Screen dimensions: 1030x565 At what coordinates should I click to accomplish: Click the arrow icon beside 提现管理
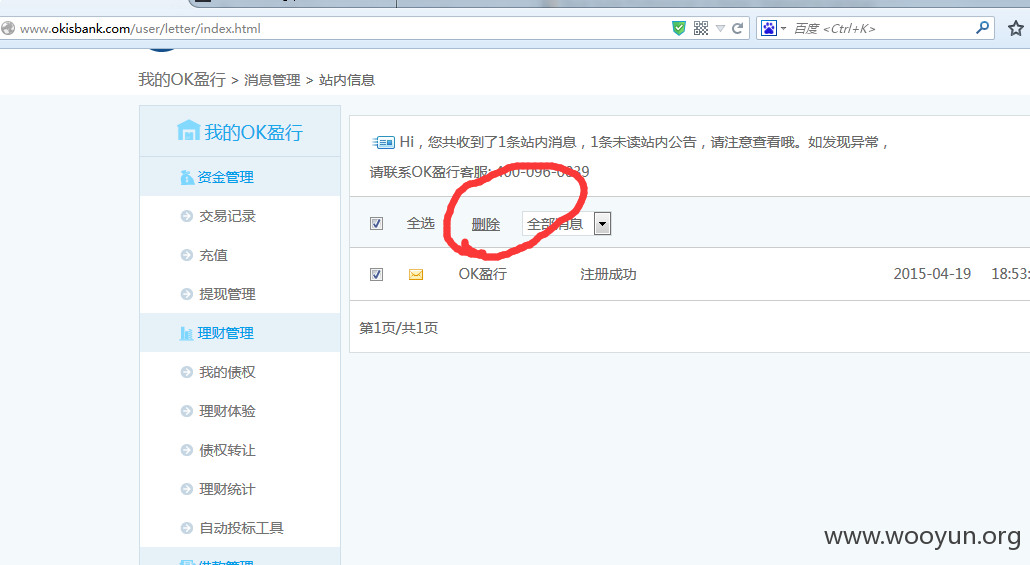click(187, 294)
